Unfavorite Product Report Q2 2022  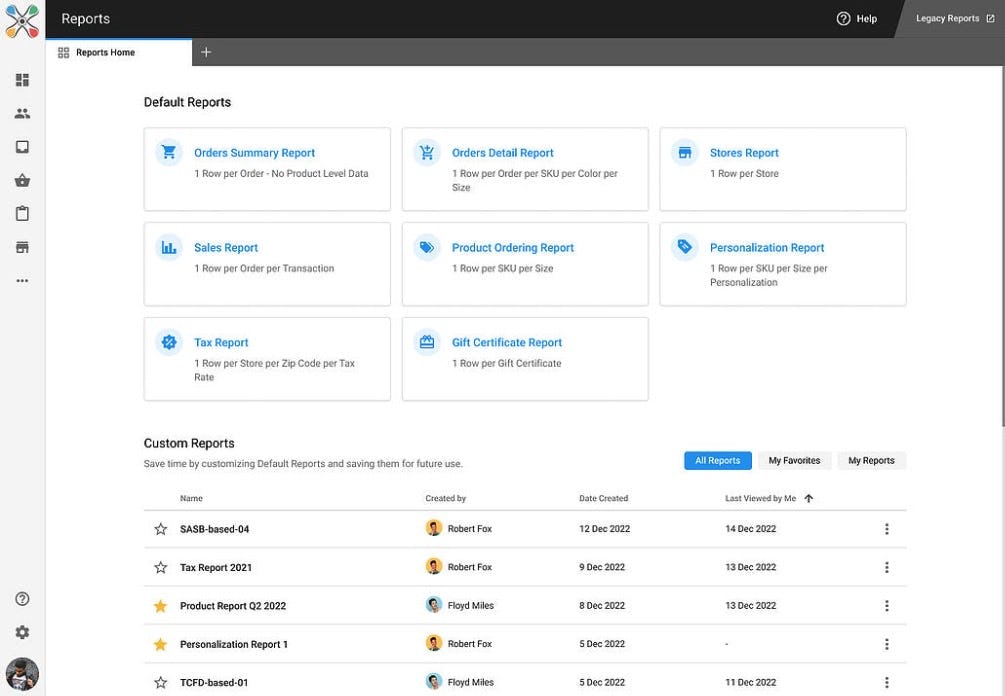[x=160, y=605]
